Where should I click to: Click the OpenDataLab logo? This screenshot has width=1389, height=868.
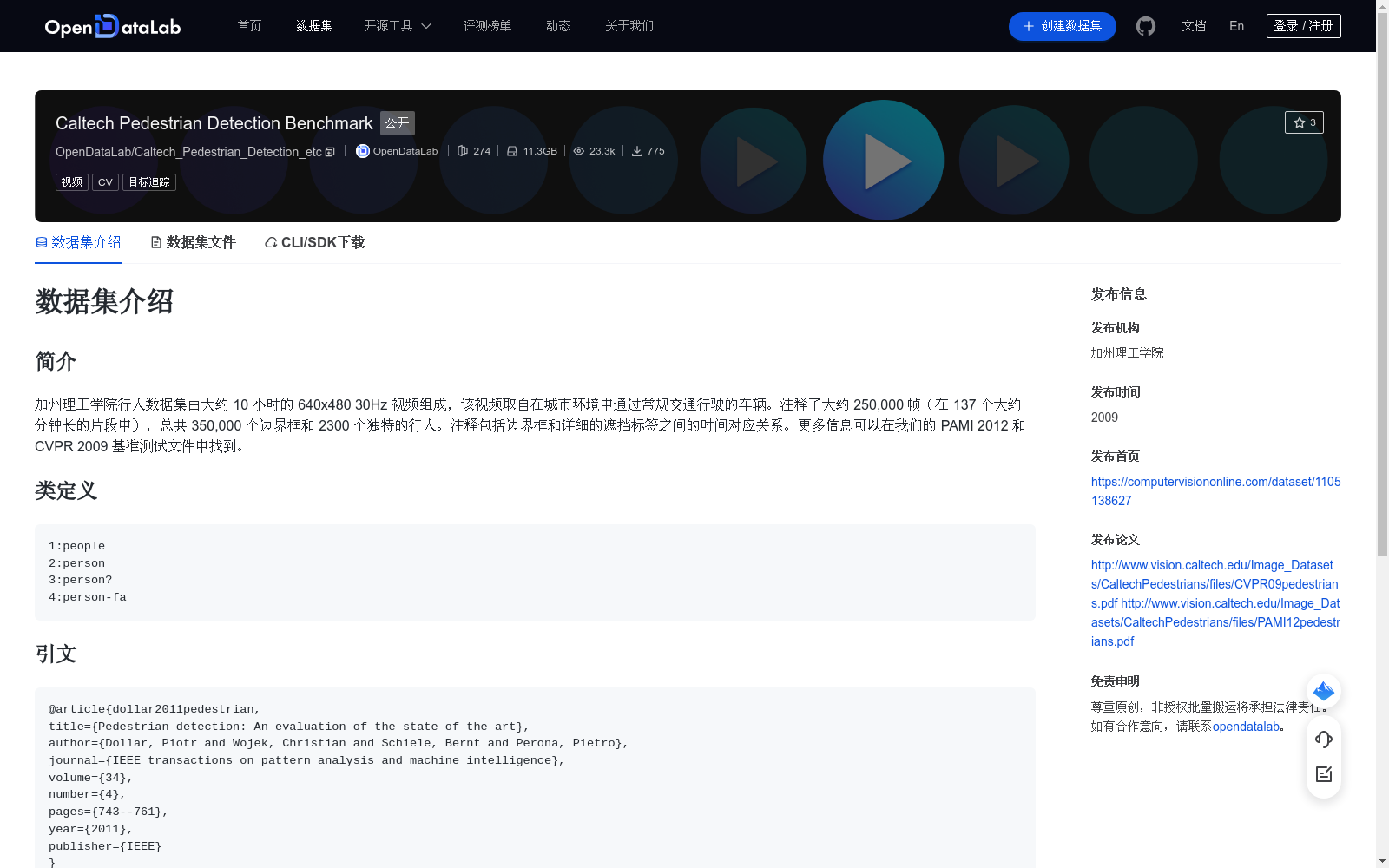click(113, 26)
